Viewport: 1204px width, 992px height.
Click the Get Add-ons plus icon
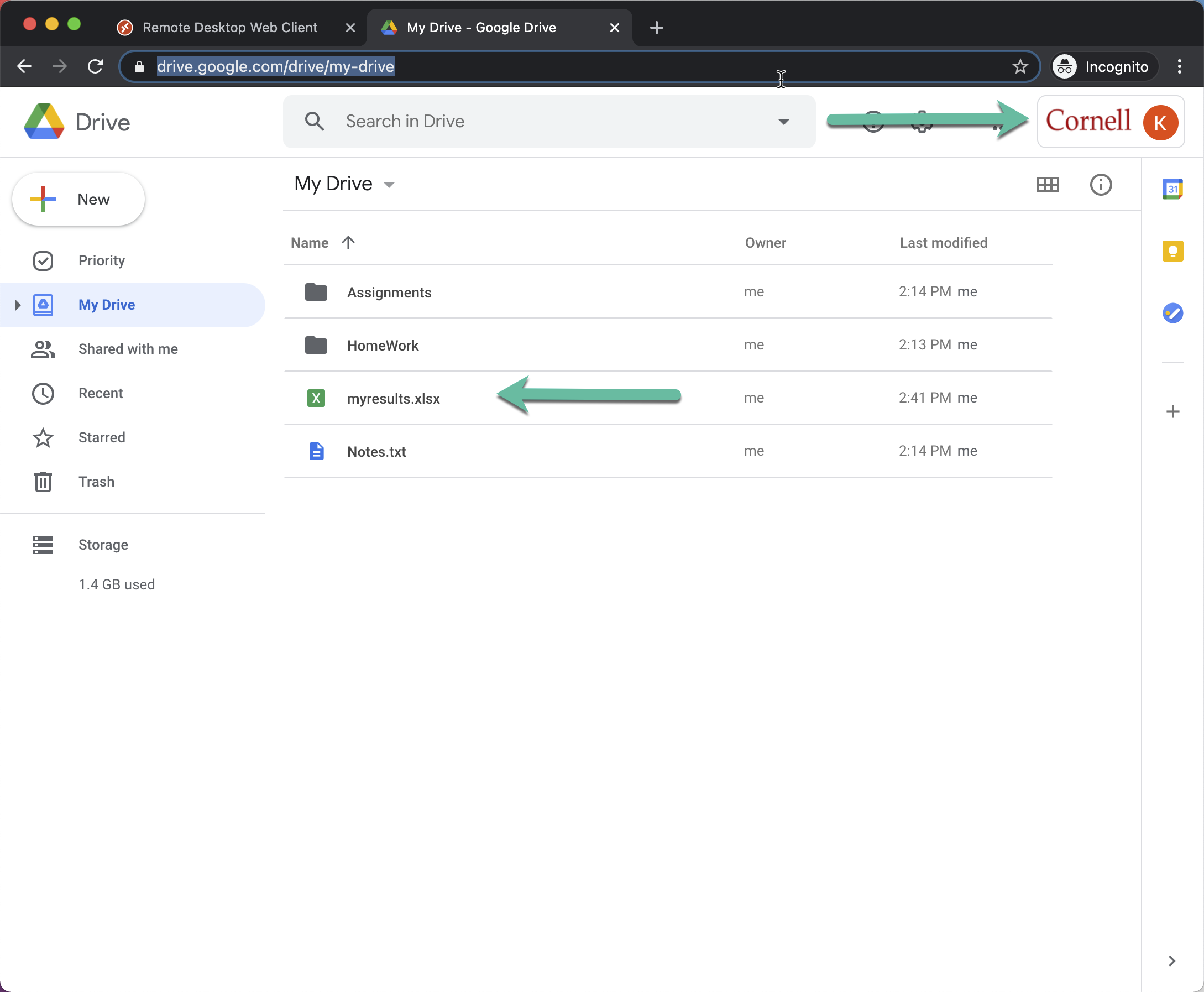(x=1172, y=411)
